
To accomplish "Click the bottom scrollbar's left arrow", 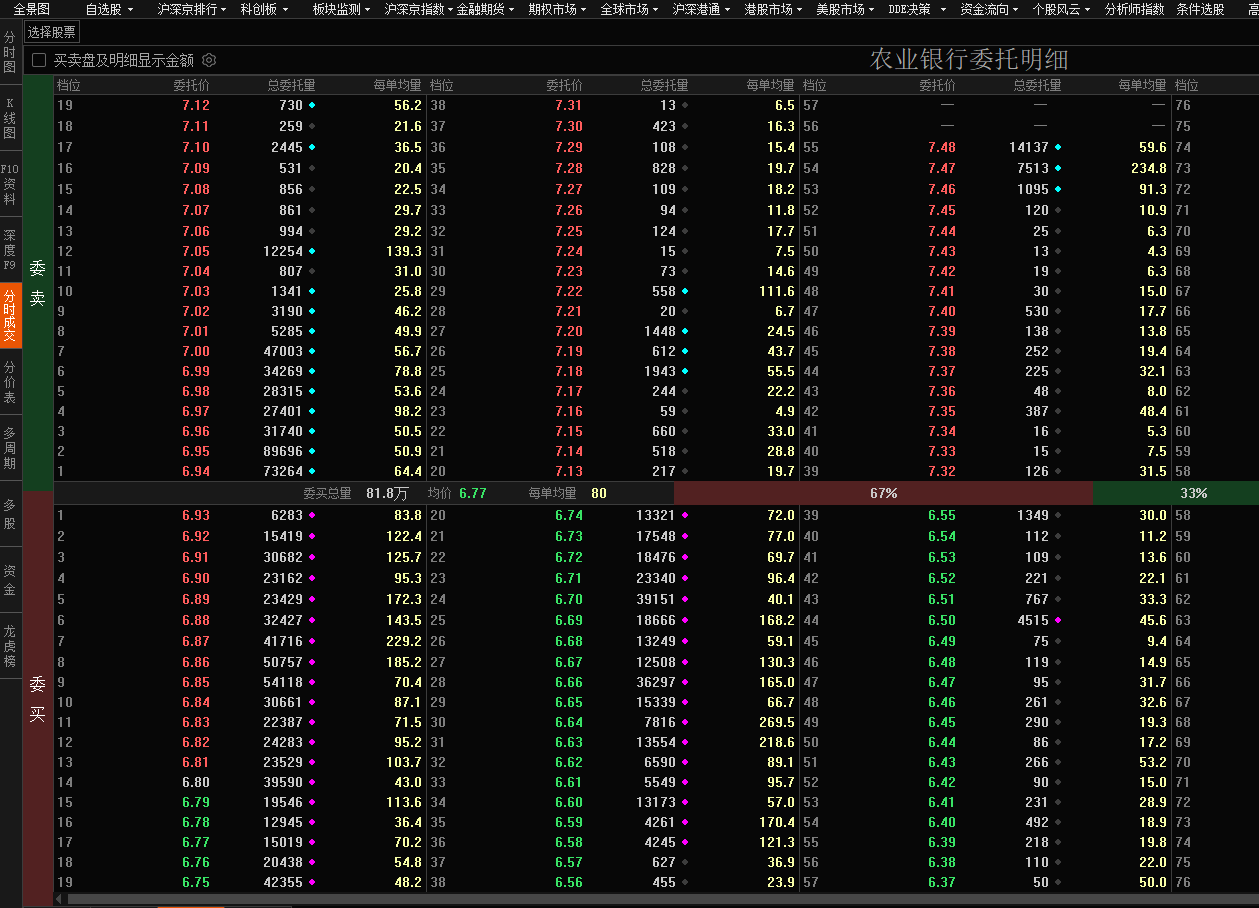I will click(60, 899).
